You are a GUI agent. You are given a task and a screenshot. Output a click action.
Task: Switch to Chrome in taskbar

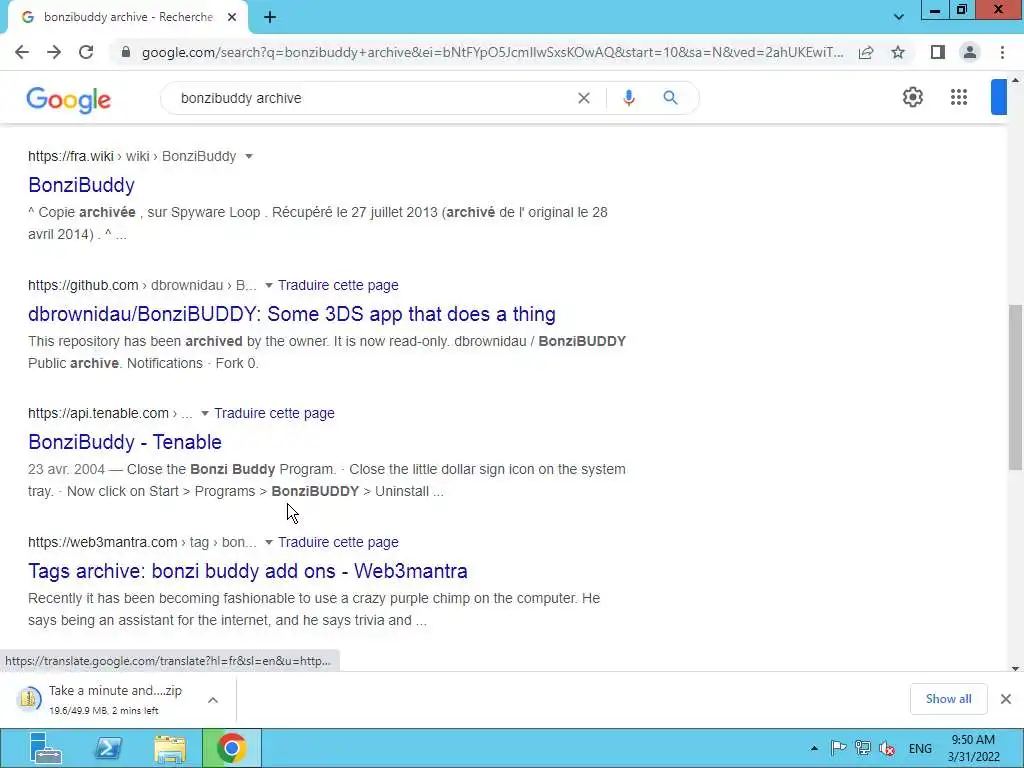coord(231,748)
